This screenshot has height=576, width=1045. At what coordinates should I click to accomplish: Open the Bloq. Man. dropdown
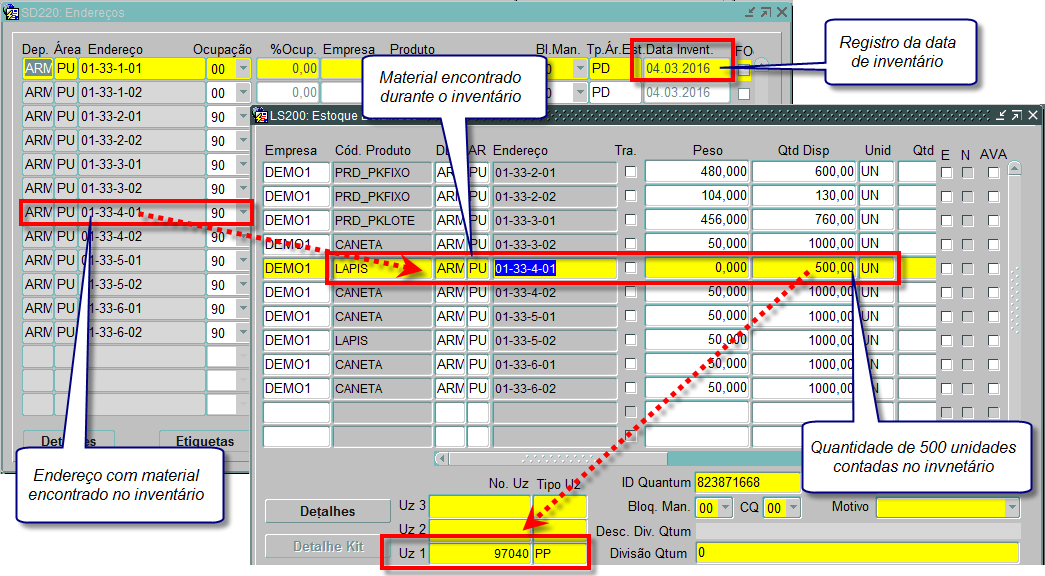pyautogui.click(x=725, y=508)
